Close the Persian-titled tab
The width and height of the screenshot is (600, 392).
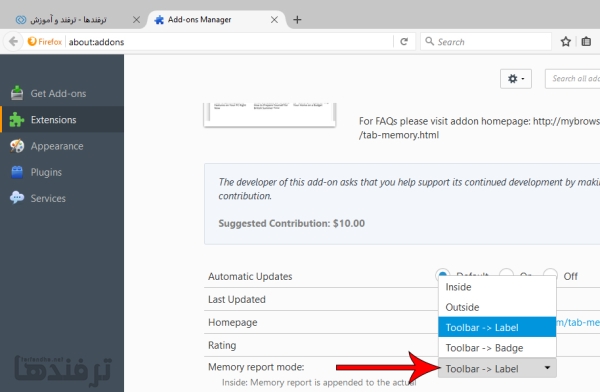136,20
